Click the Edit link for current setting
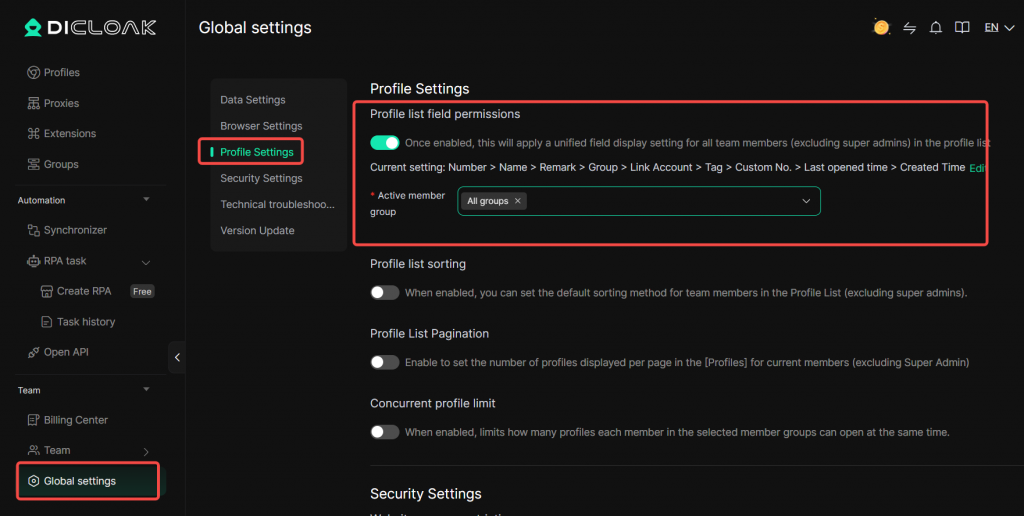Image resolution: width=1024 pixels, height=516 pixels. [x=977, y=168]
